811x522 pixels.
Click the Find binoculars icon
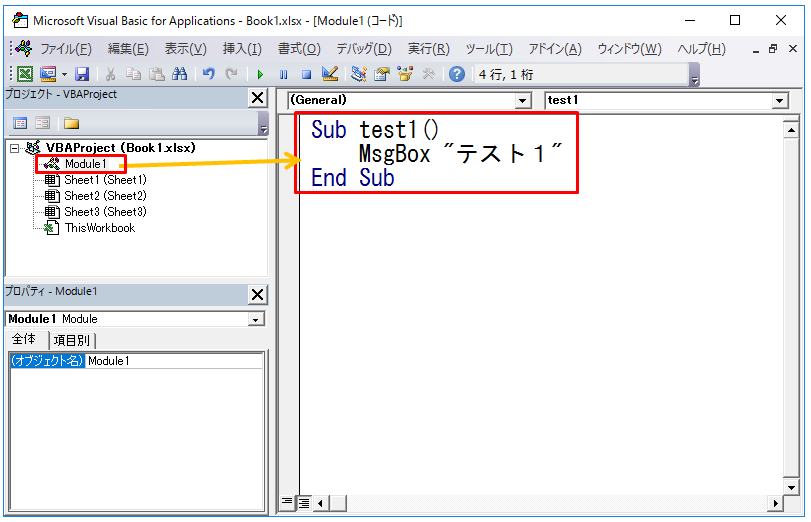point(179,74)
